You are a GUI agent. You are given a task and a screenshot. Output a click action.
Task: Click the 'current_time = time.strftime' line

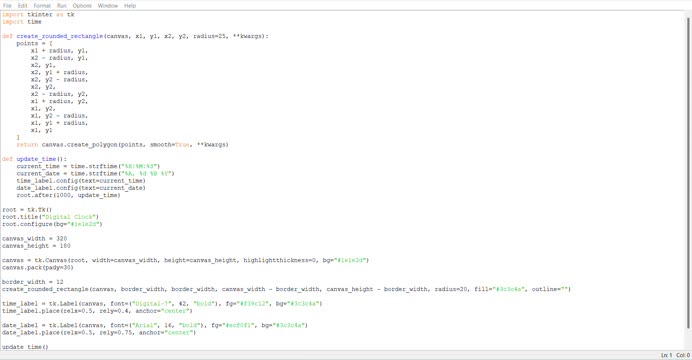pos(88,166)
